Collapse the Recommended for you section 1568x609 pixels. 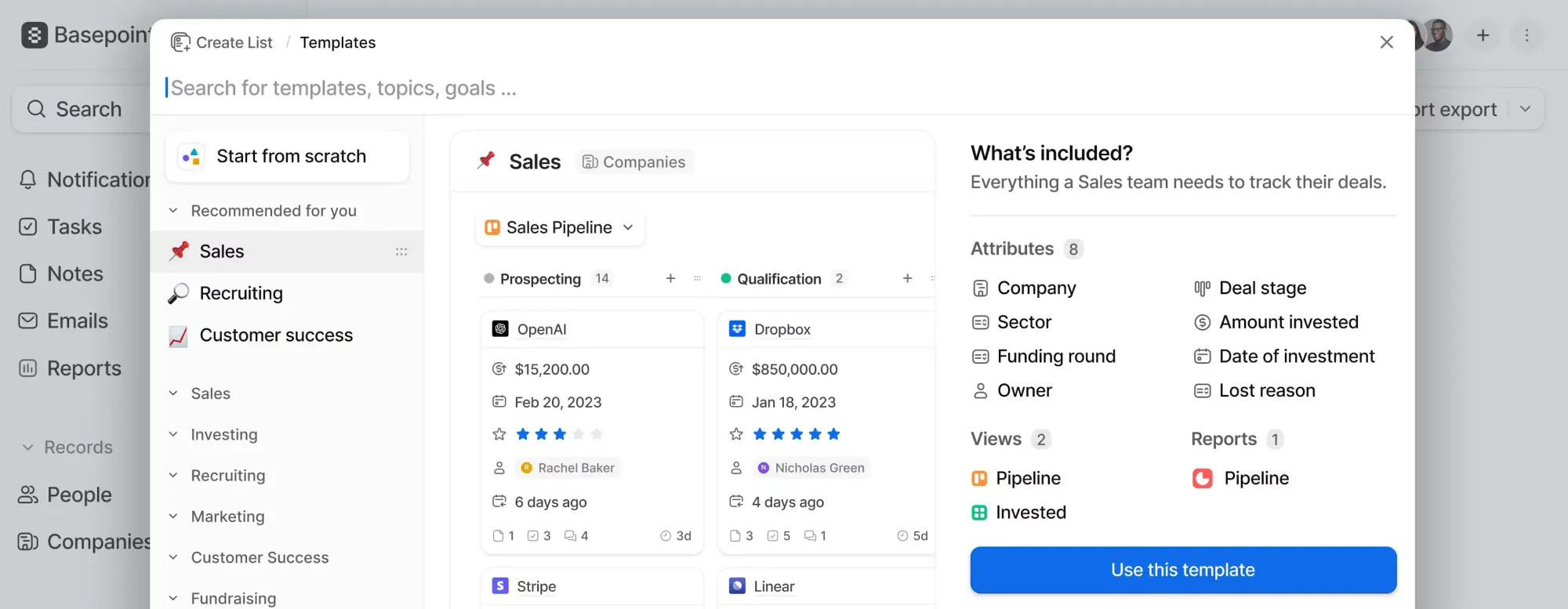[x=173, y=211]
